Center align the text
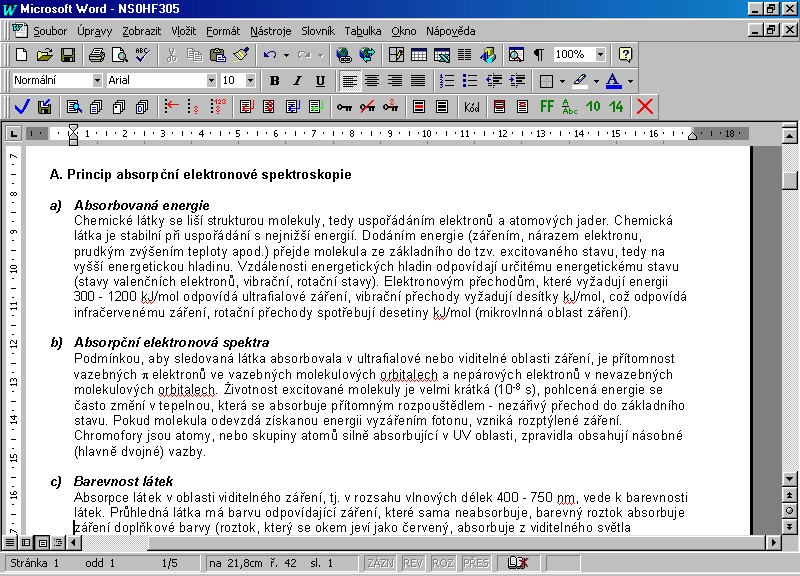This screenshot has height=576, width=800. [372, 80]
